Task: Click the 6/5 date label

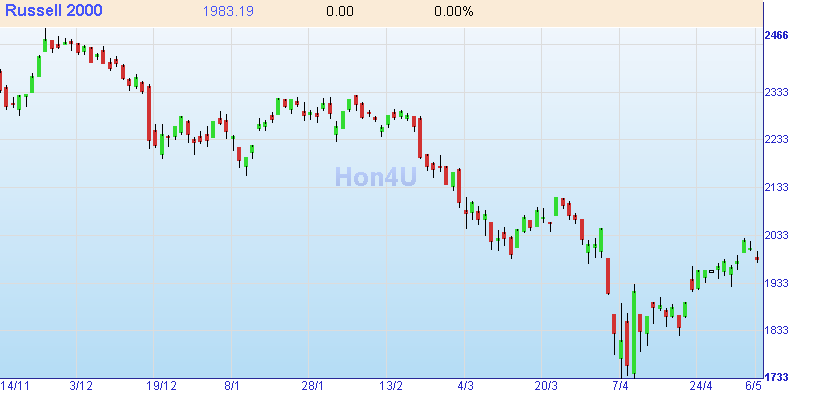Action: click(753, 386)
